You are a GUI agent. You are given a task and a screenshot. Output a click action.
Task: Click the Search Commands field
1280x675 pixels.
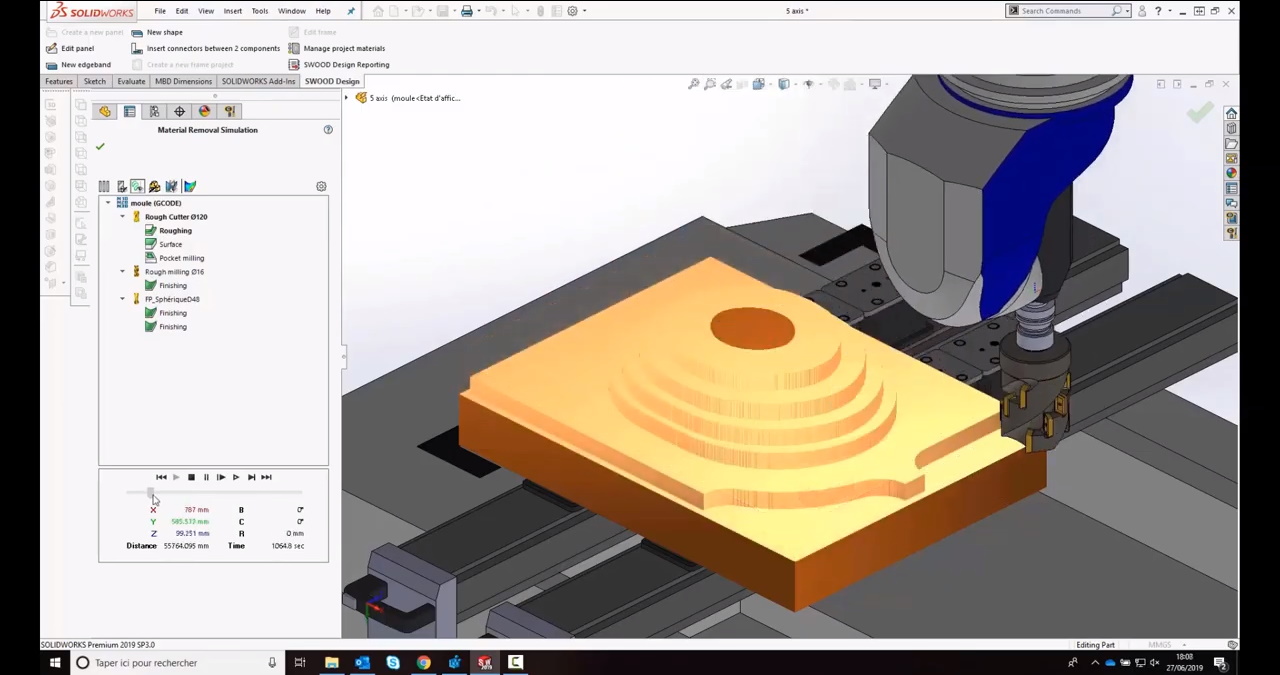[x=1064, y=11]
